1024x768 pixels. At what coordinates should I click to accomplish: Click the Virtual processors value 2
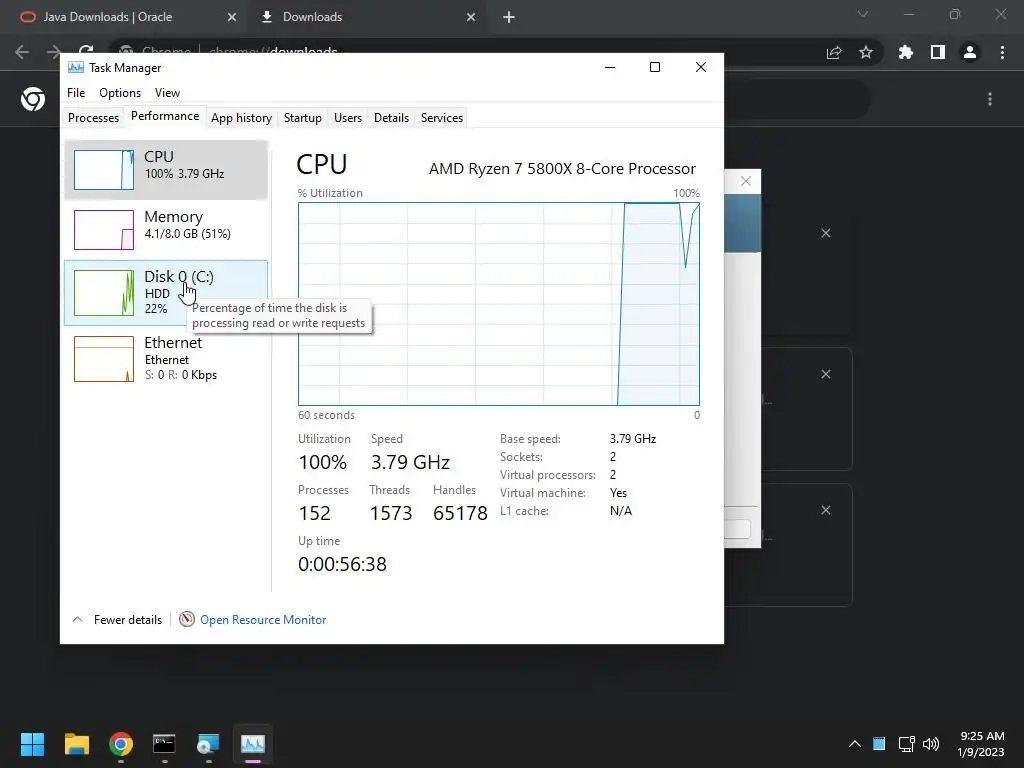point(613,475)
